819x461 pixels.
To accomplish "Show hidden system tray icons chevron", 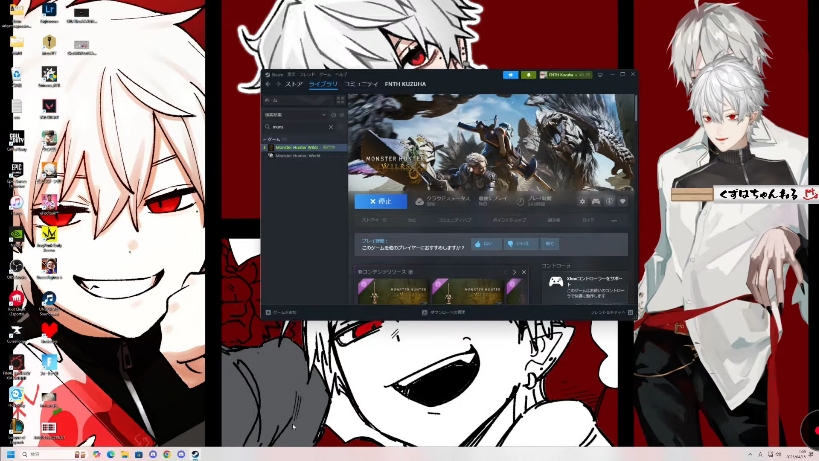I will click(750, 454).
